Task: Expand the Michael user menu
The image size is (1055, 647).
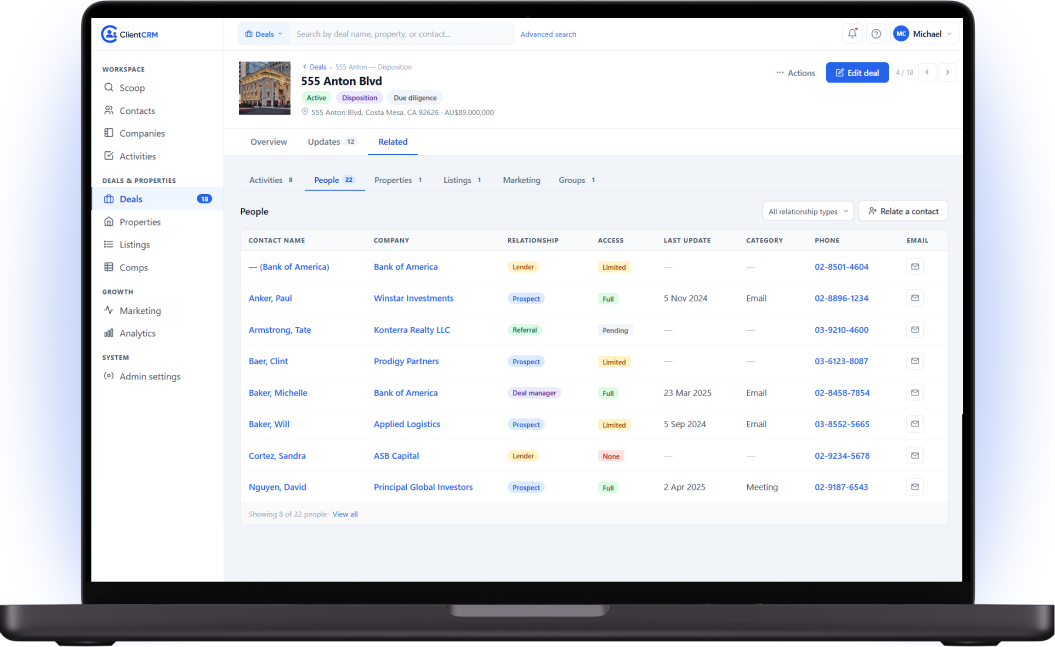Action: tap(924, 34)
